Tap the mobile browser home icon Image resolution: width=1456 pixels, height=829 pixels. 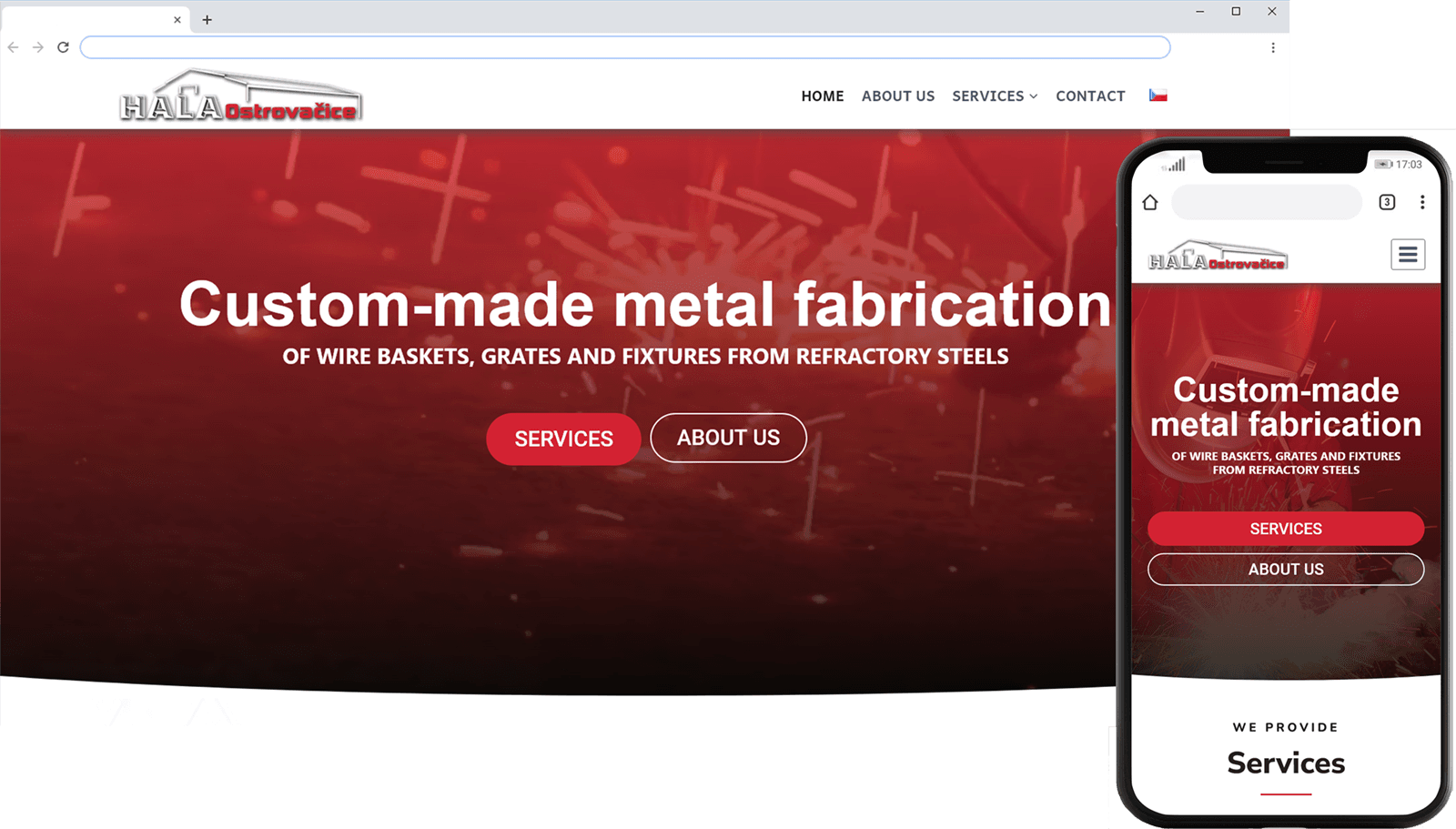click(x=1150, y=202)
